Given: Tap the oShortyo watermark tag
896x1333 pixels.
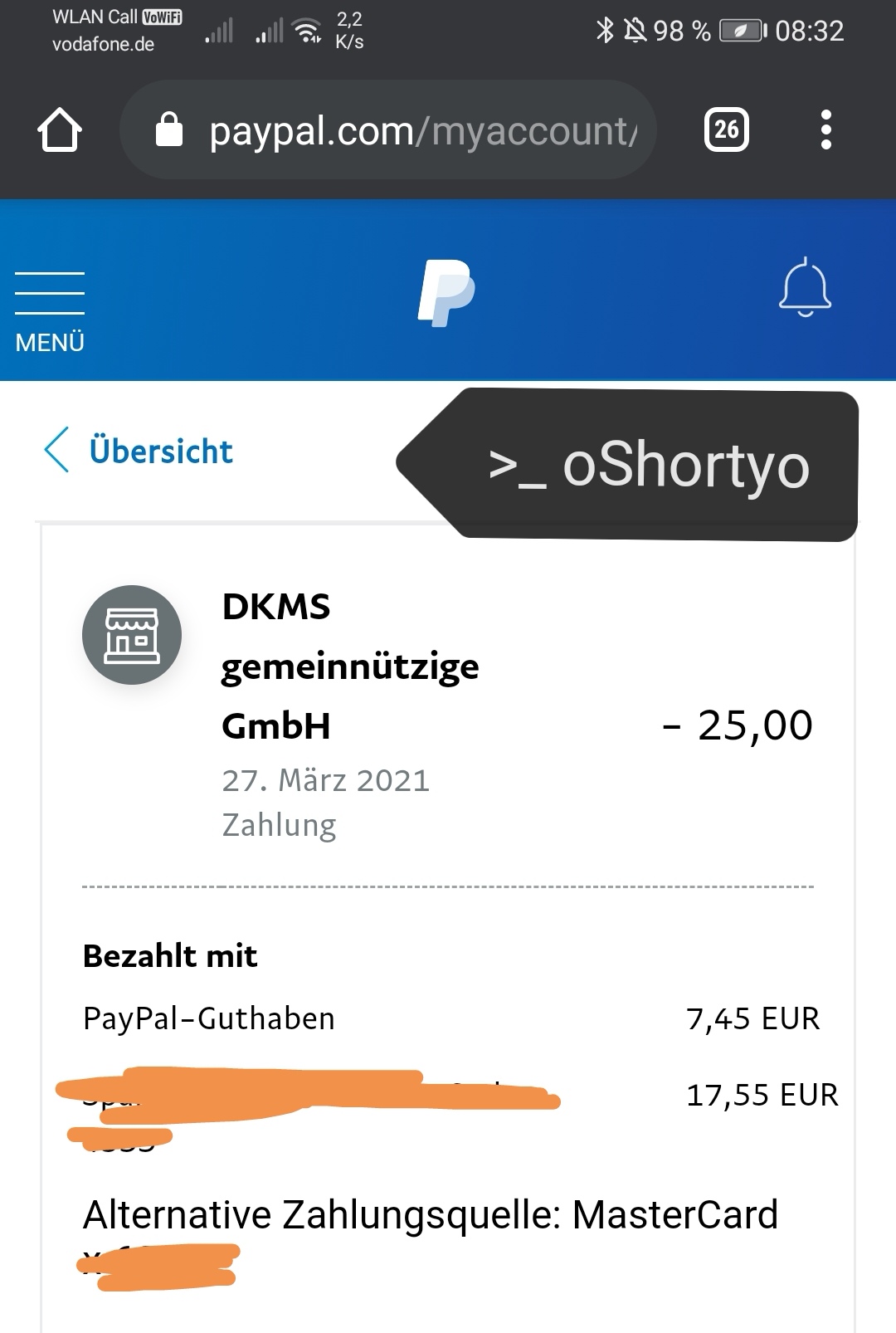Looking at the screenshot, I should coord(647,466).
